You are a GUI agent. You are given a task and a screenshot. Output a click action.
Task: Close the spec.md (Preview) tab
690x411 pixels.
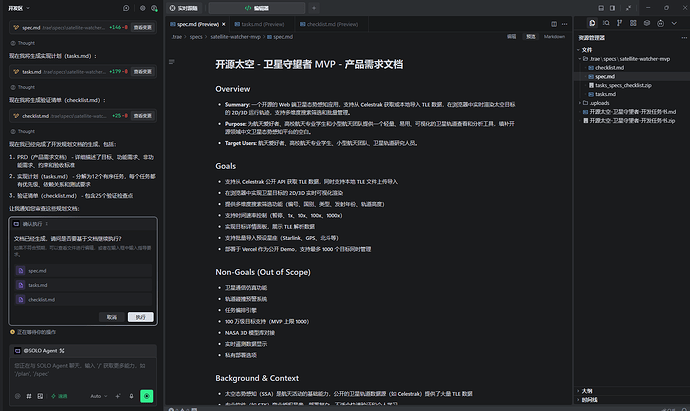click(x=224, y=24)
